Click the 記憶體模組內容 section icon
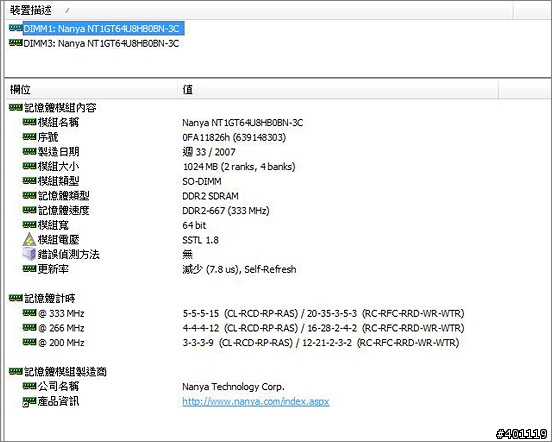The image size is (552, 442). 16,107
